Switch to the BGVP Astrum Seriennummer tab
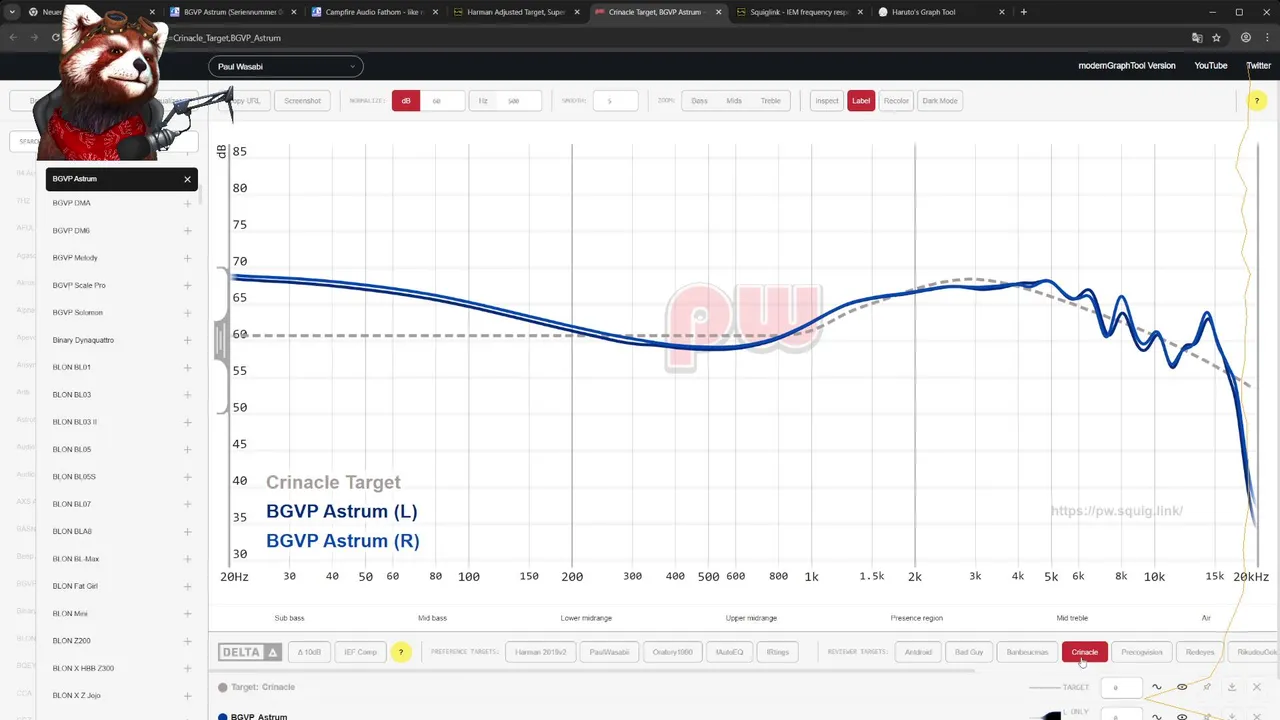 pyautogui.click(x=234, y=12)
